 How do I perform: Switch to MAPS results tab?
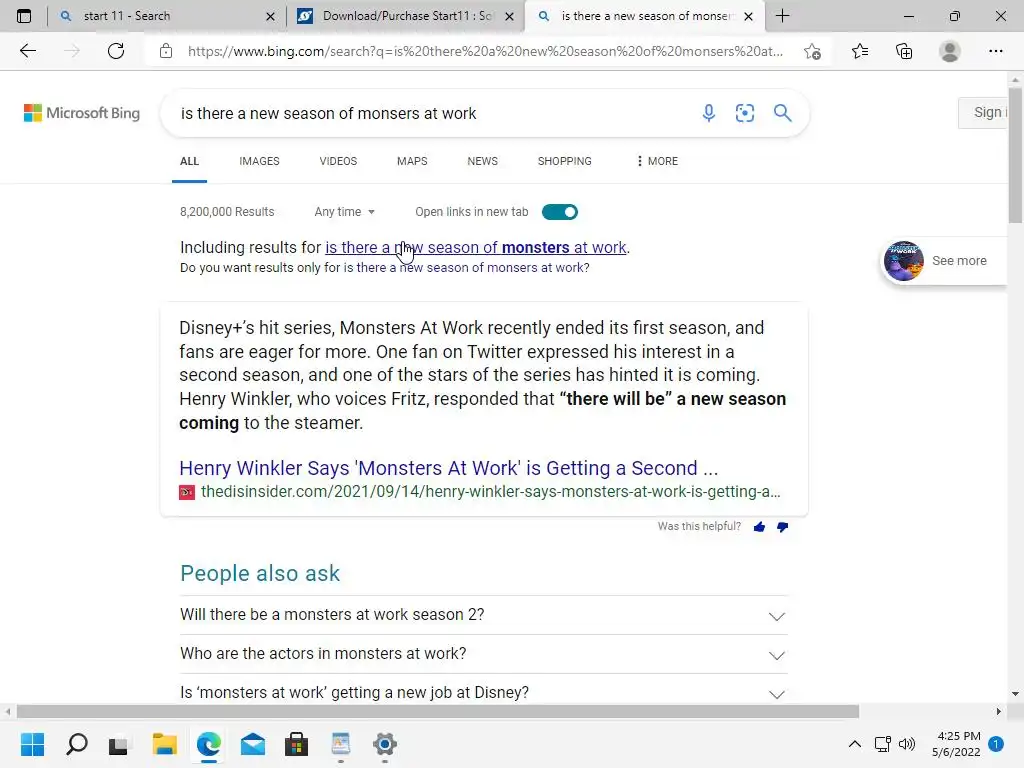412,161
